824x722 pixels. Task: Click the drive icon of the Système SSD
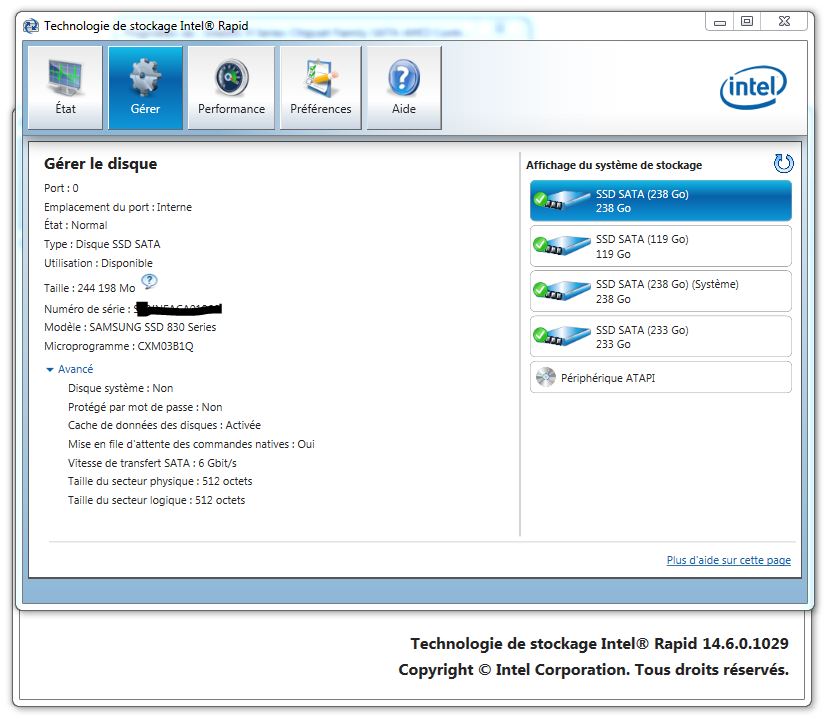point(562,291)
